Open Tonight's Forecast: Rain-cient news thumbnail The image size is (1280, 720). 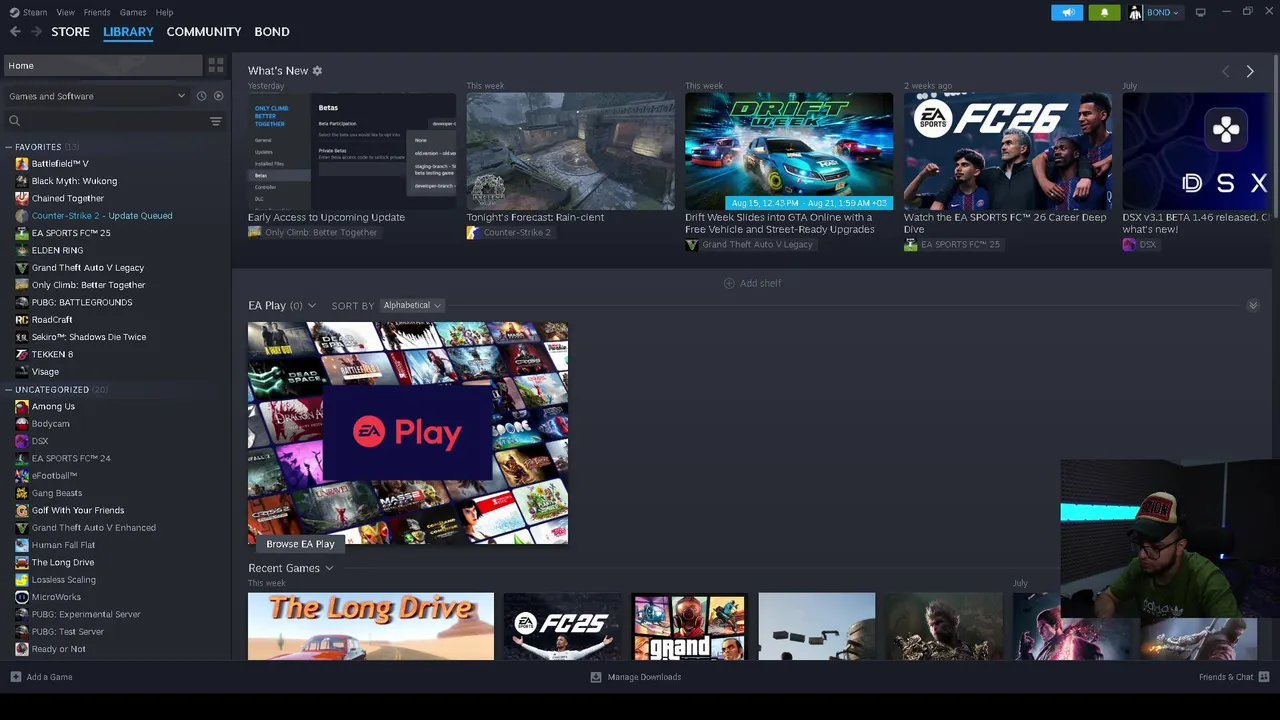pos(570,151)
